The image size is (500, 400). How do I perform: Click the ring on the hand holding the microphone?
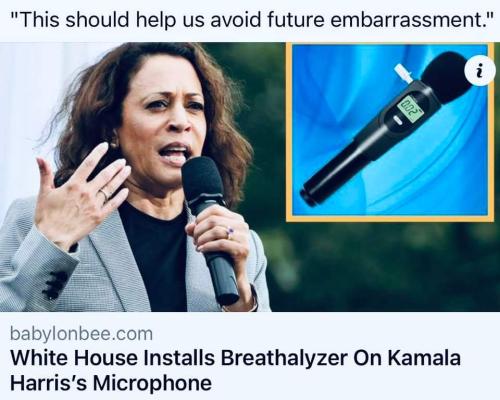230,231
